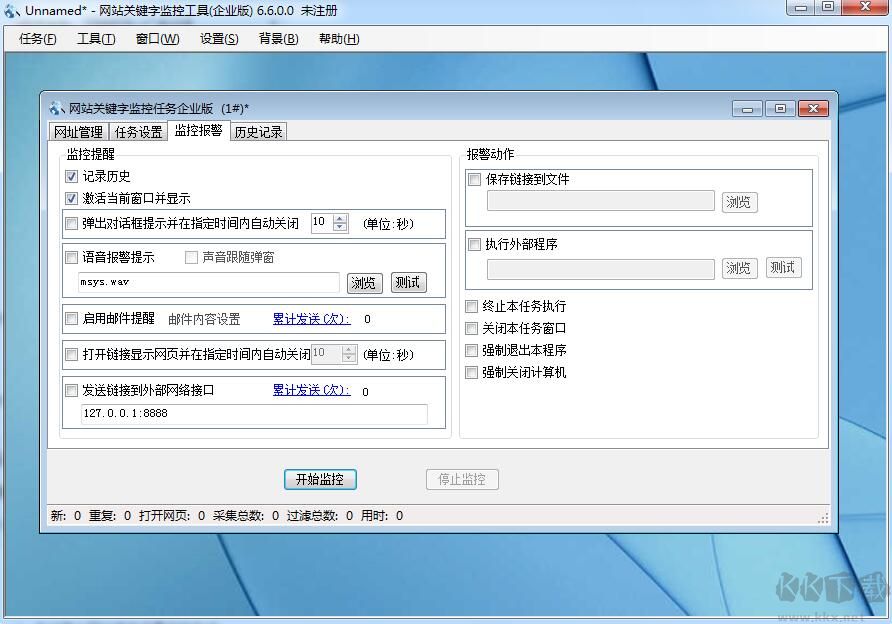Enable the 启用邮件提醒 checkbox
The width and height of the screenshot is (892, 624).
click(x=71, y=319)
